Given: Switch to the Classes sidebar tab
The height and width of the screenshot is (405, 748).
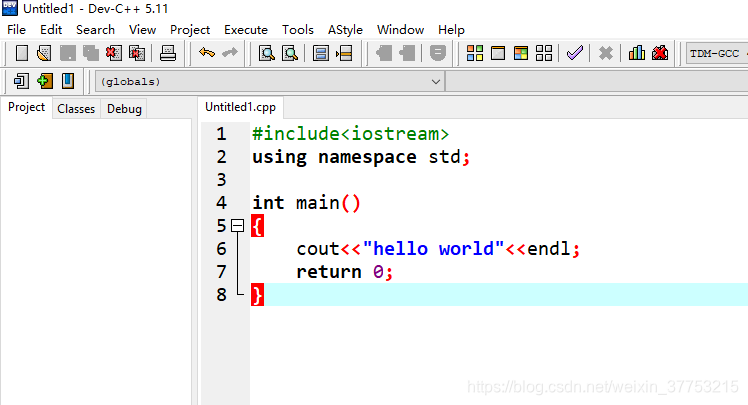Looking at the screenshot, I should tap(76, 109).
